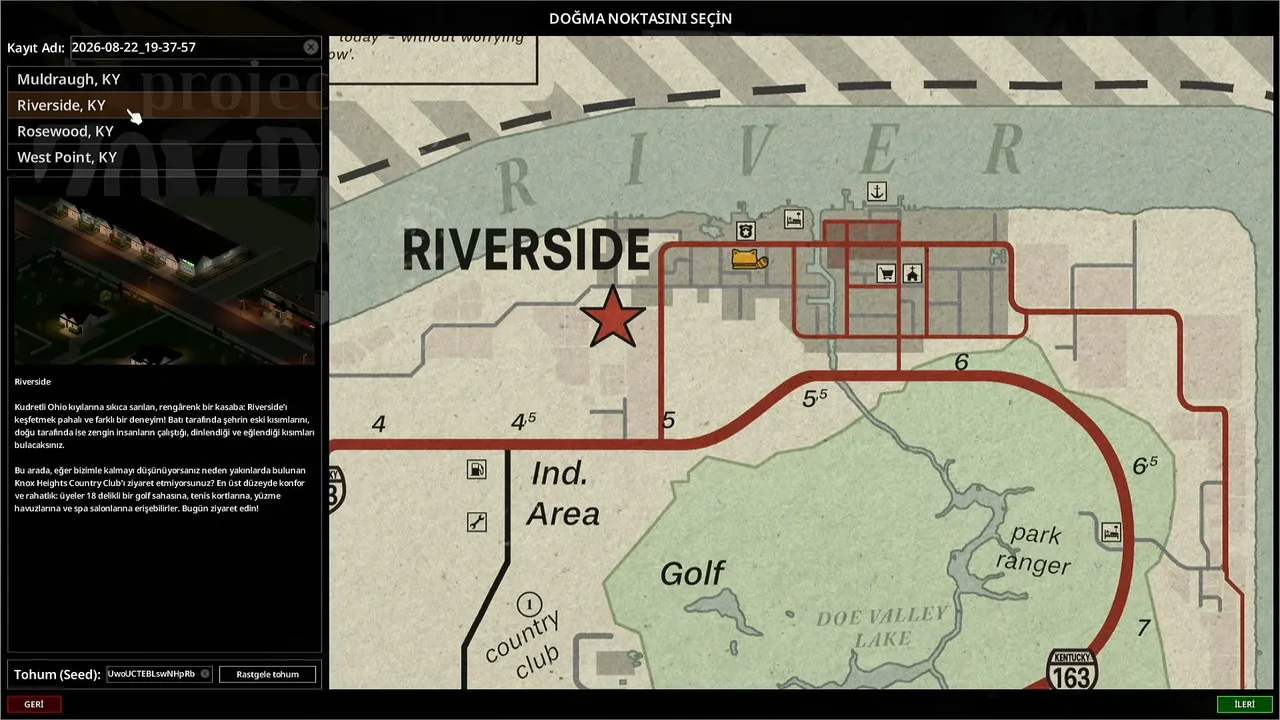Click the park ranger map label
The width and height of the screenshot is (1280, 720).
(x=1035, y=549)
